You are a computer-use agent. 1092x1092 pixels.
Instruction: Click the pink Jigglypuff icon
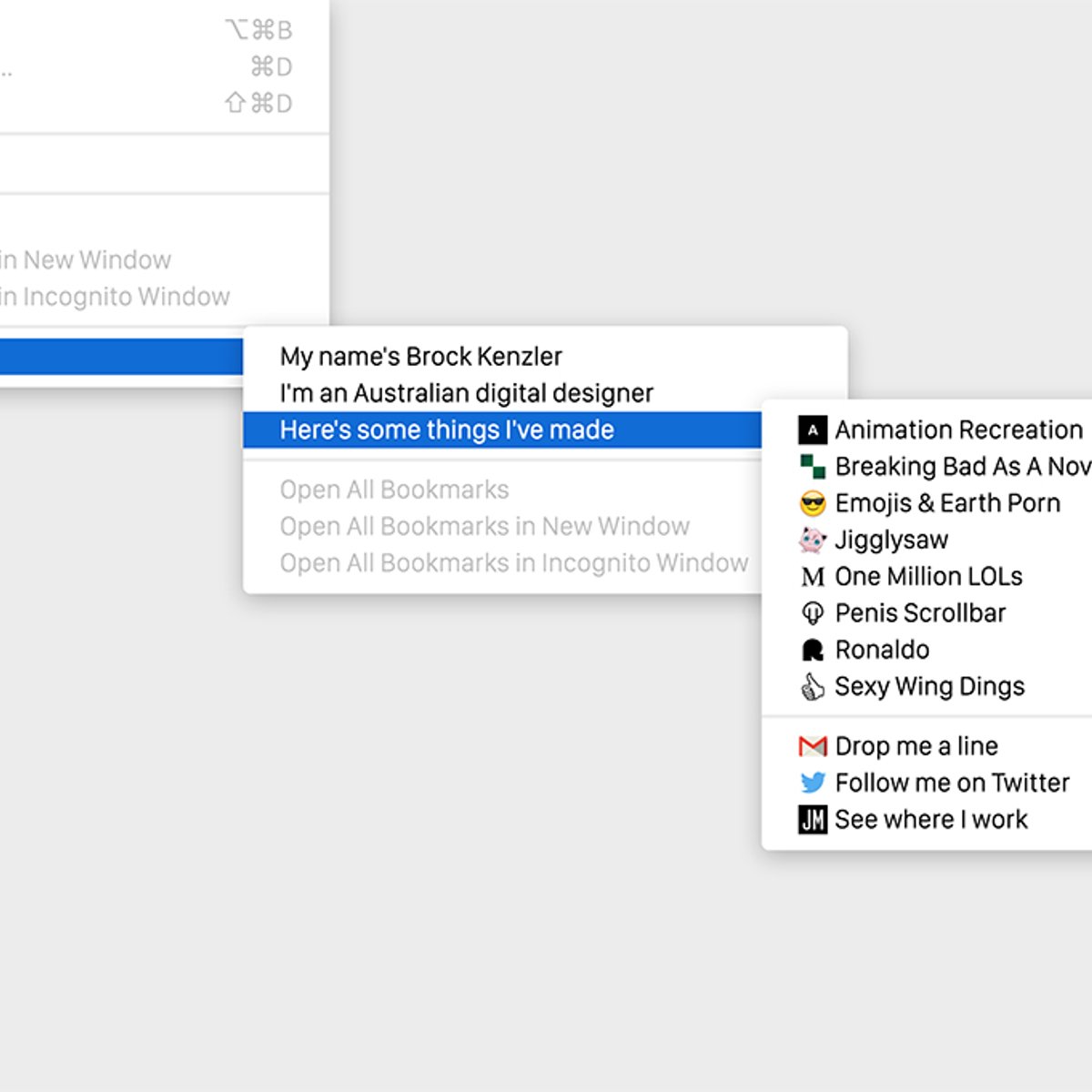click(x=812, y=540)
